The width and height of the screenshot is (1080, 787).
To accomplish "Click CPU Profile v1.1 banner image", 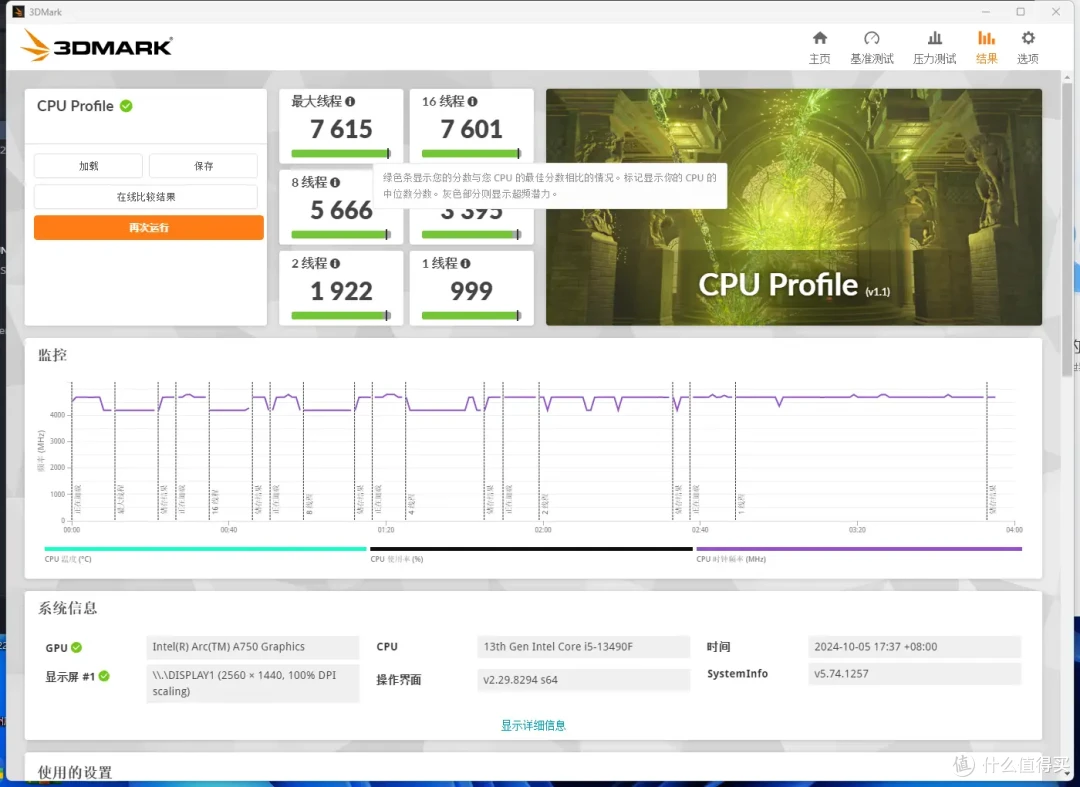I will click(793, 207).
